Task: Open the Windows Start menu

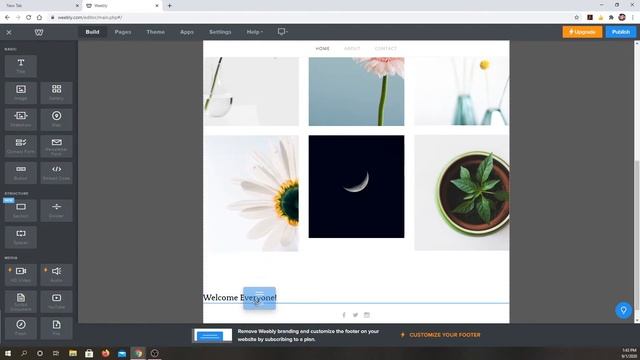Action: click(8, 353)
